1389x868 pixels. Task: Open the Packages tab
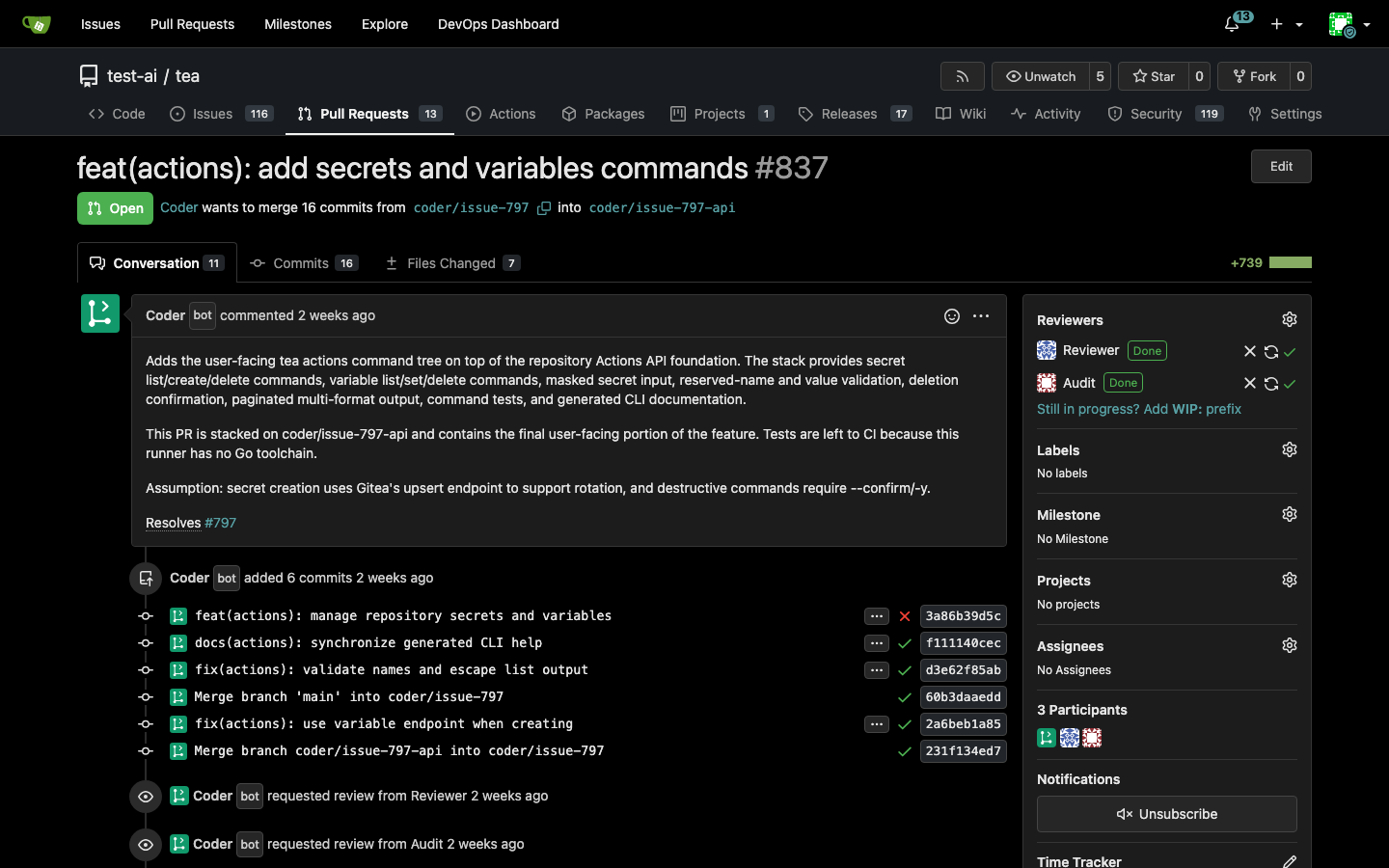click(x=603, y=114)
